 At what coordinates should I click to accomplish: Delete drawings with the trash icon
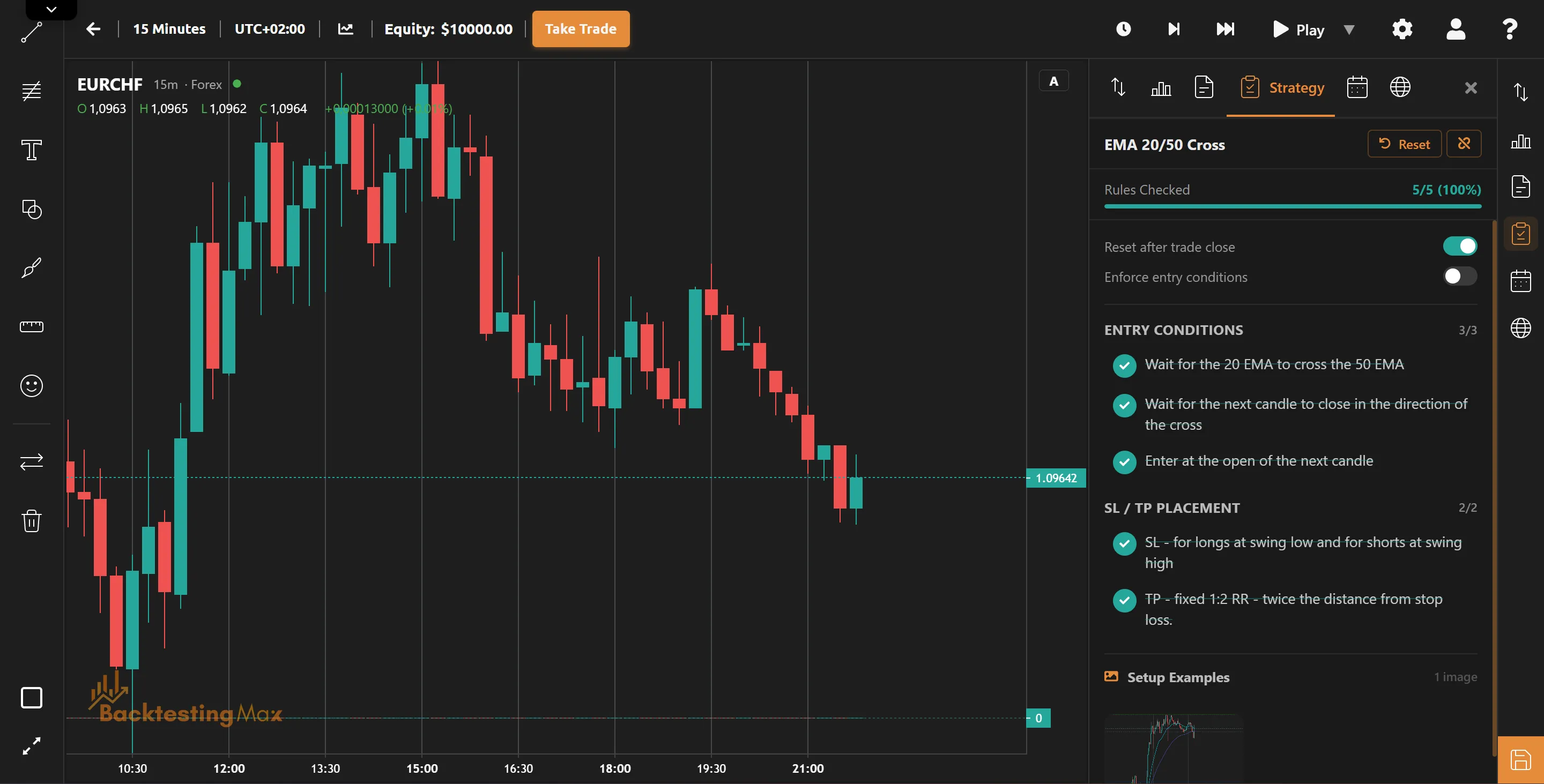point(31,520)
